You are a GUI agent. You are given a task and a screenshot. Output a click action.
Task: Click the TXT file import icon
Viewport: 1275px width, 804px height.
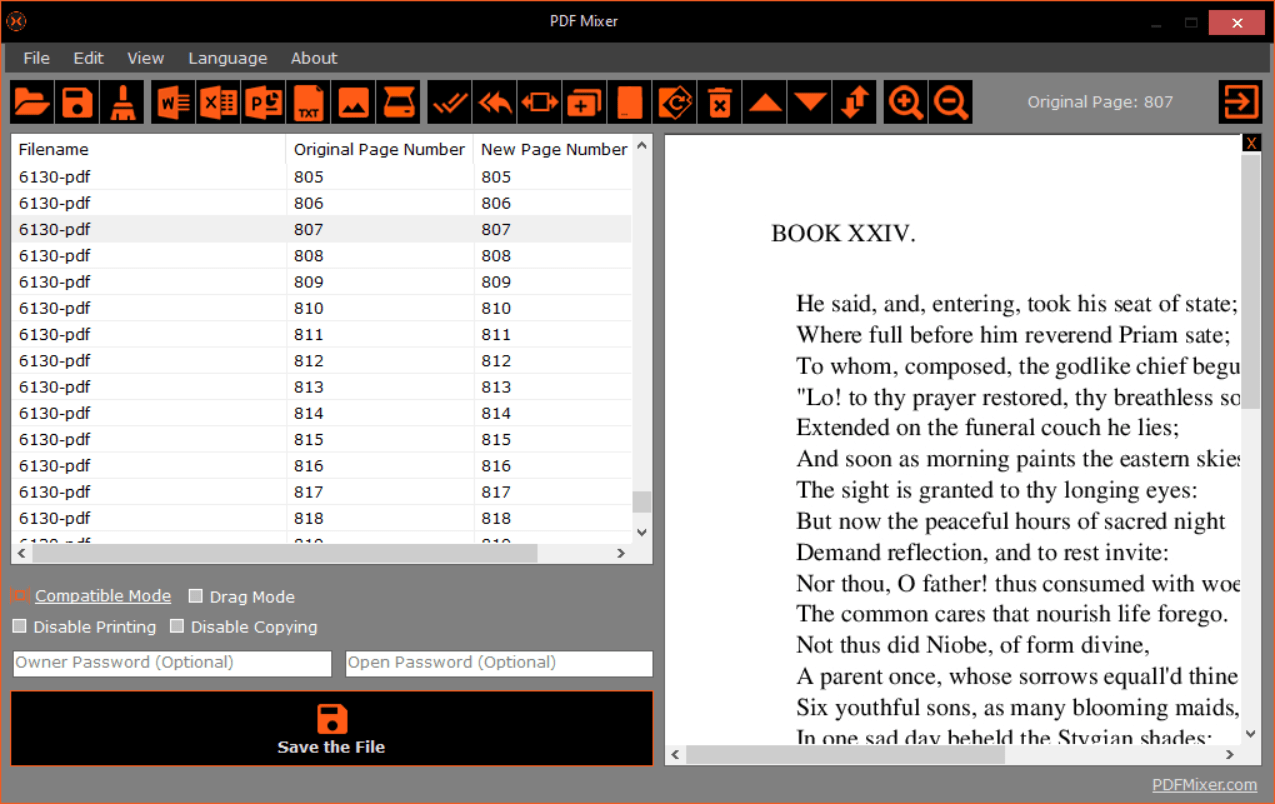(x=310, y=102)
